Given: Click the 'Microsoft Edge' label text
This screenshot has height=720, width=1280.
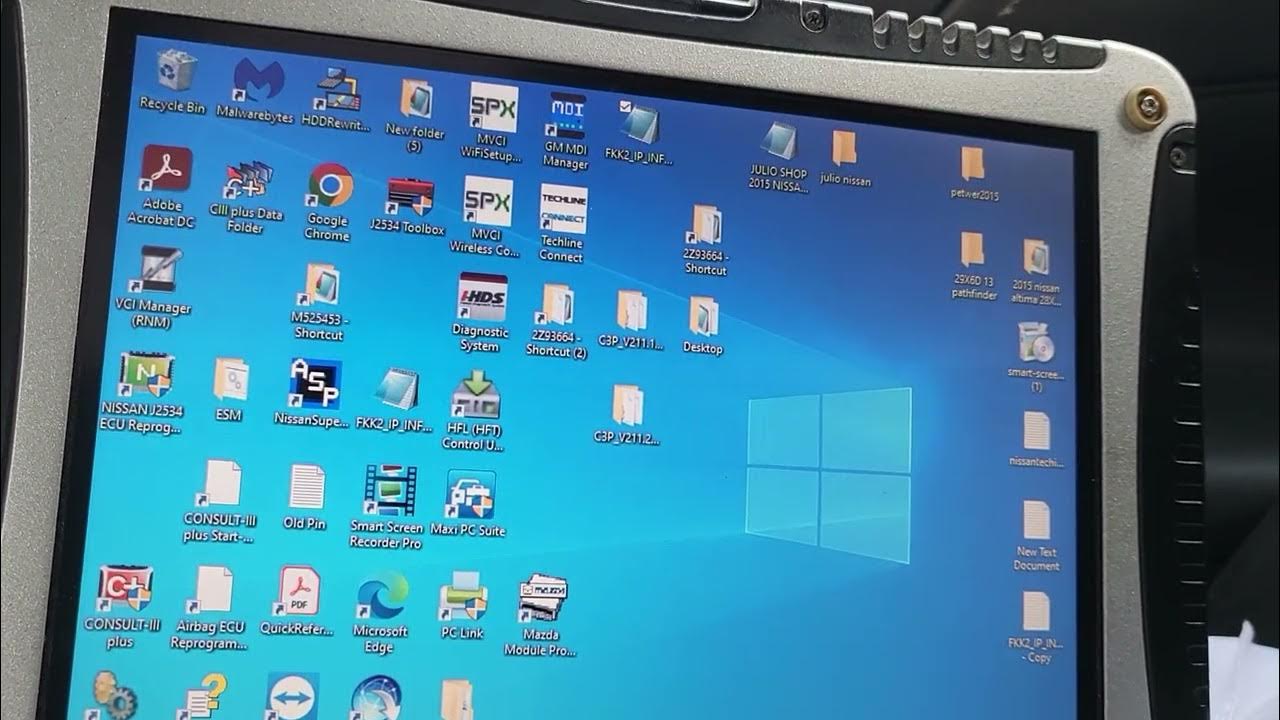Looking at the screenshot, I should pyautogui.click(x=380, y=639).
